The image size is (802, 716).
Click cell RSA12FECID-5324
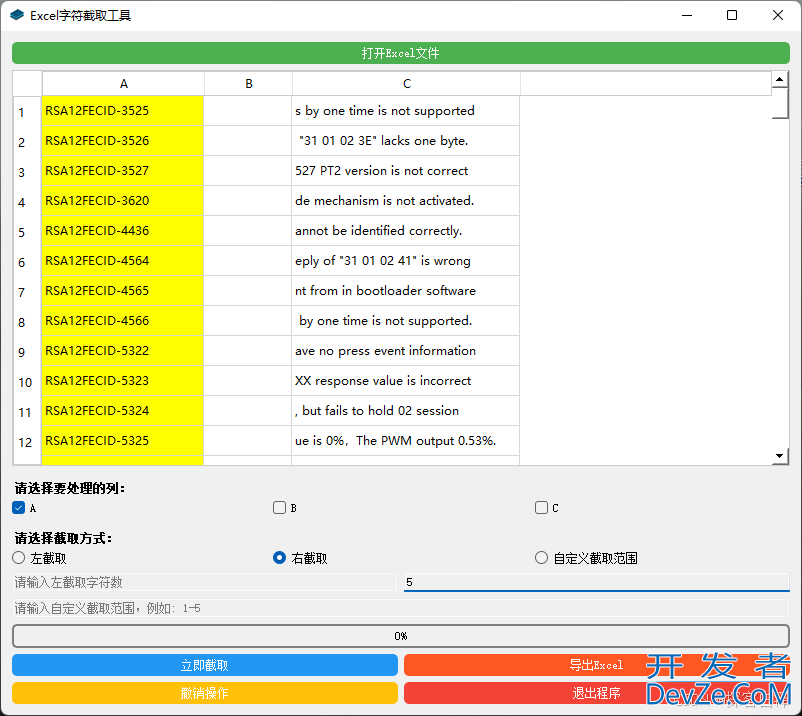(123, 411)
